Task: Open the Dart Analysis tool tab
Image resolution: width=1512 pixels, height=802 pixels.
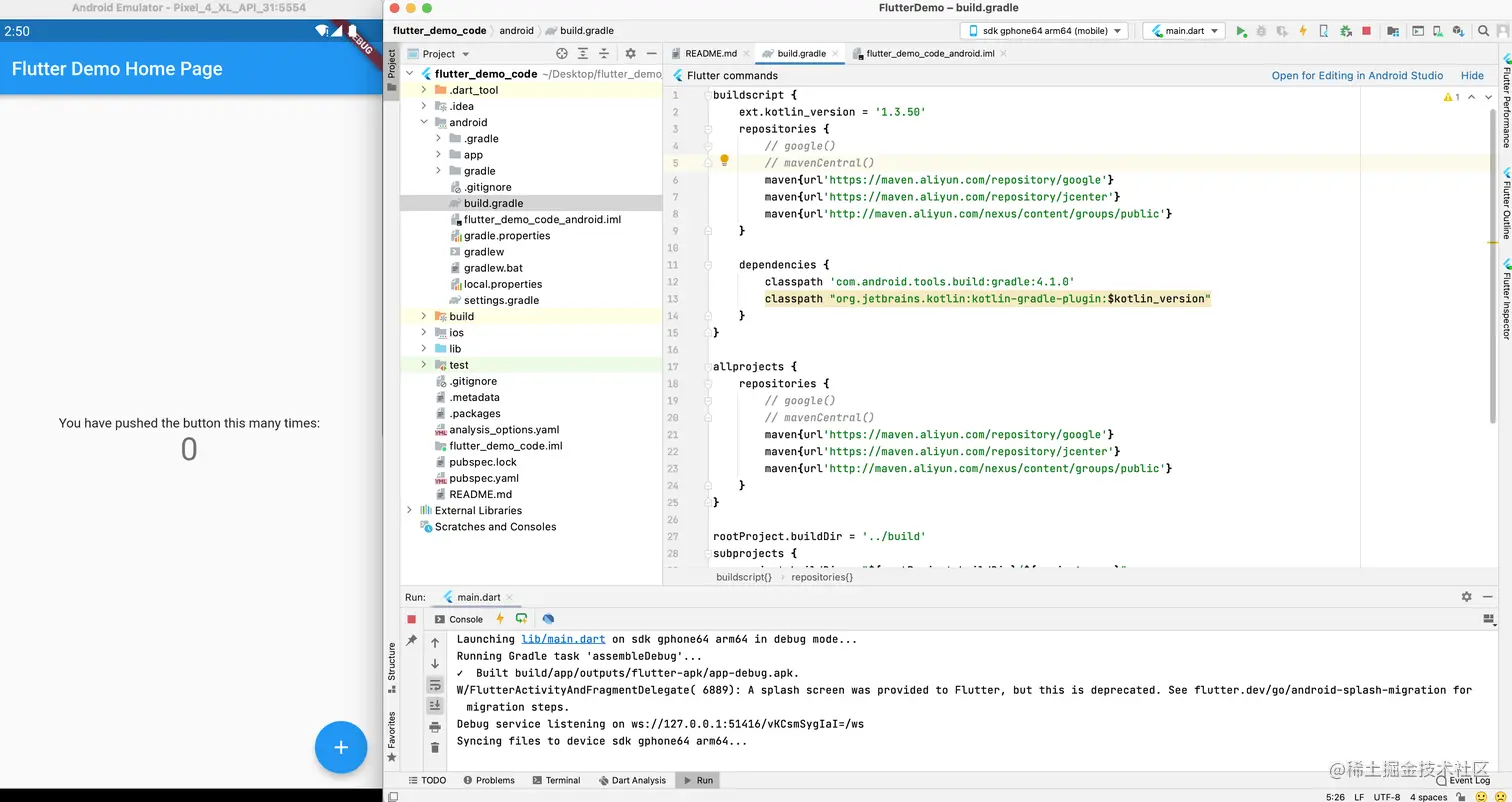Action: 631,780
